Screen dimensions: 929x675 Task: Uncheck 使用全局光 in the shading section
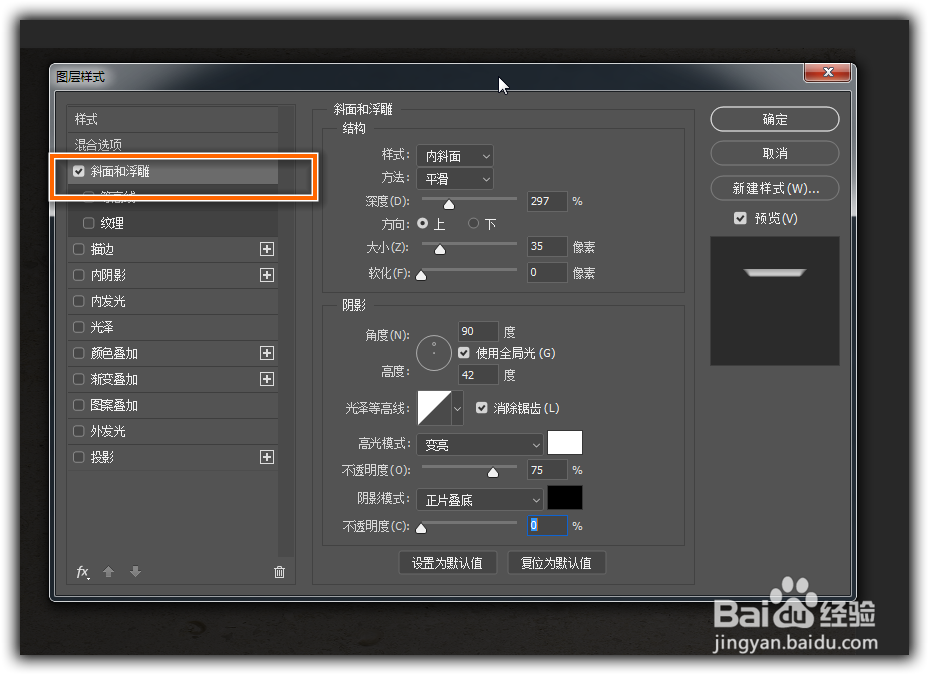pos(463,351)
